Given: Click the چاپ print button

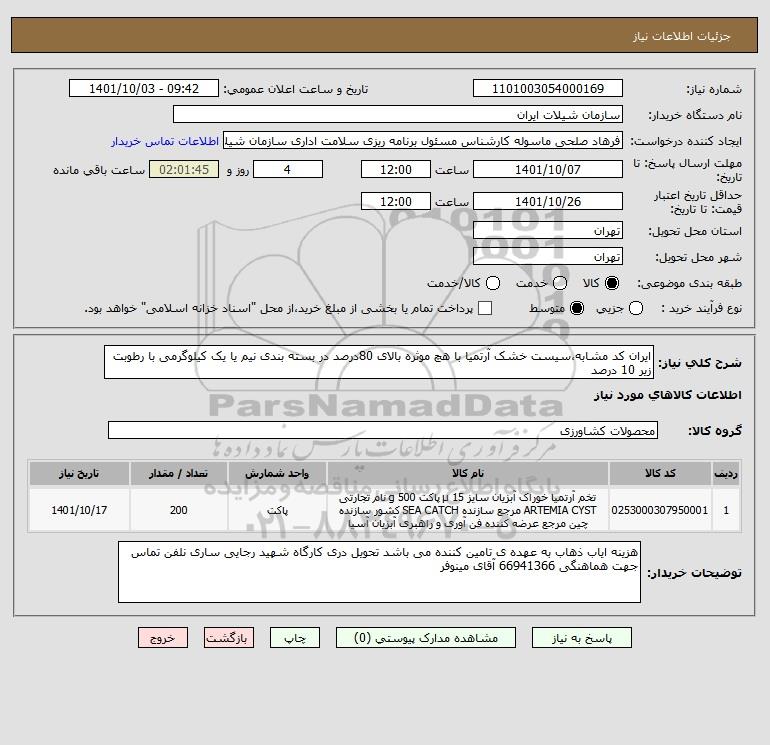Looking at the screenshot, I should [x=295, y=637].
